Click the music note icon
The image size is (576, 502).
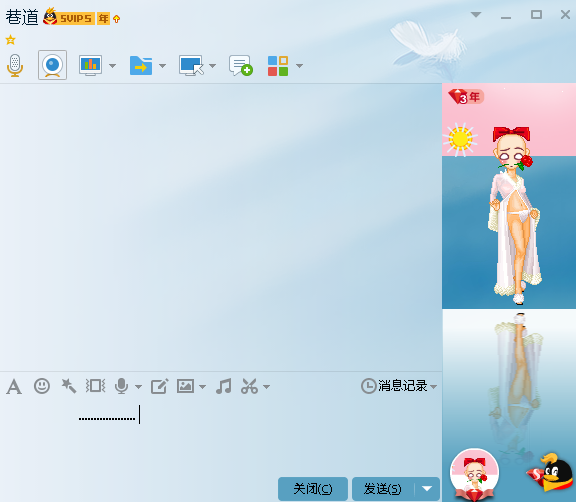point(224,386)
